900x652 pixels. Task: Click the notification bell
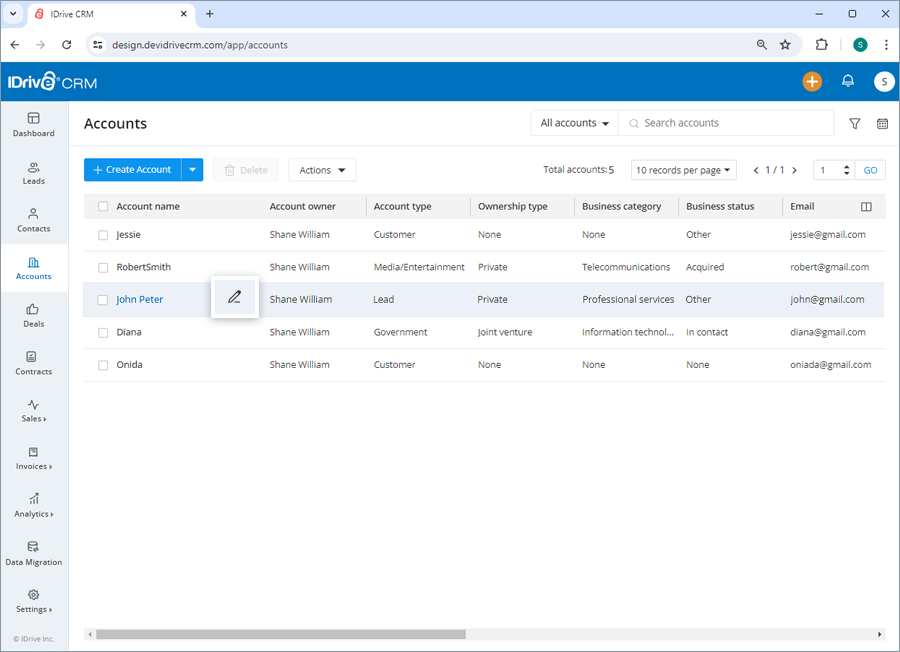pyautogui.click(x=848, y=81)
